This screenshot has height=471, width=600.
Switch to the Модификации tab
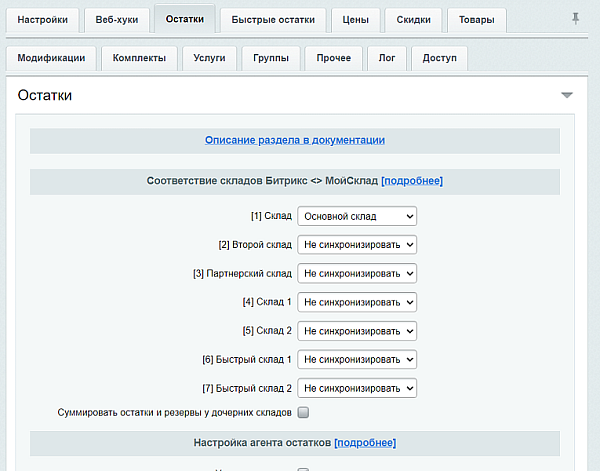[51, 59]
